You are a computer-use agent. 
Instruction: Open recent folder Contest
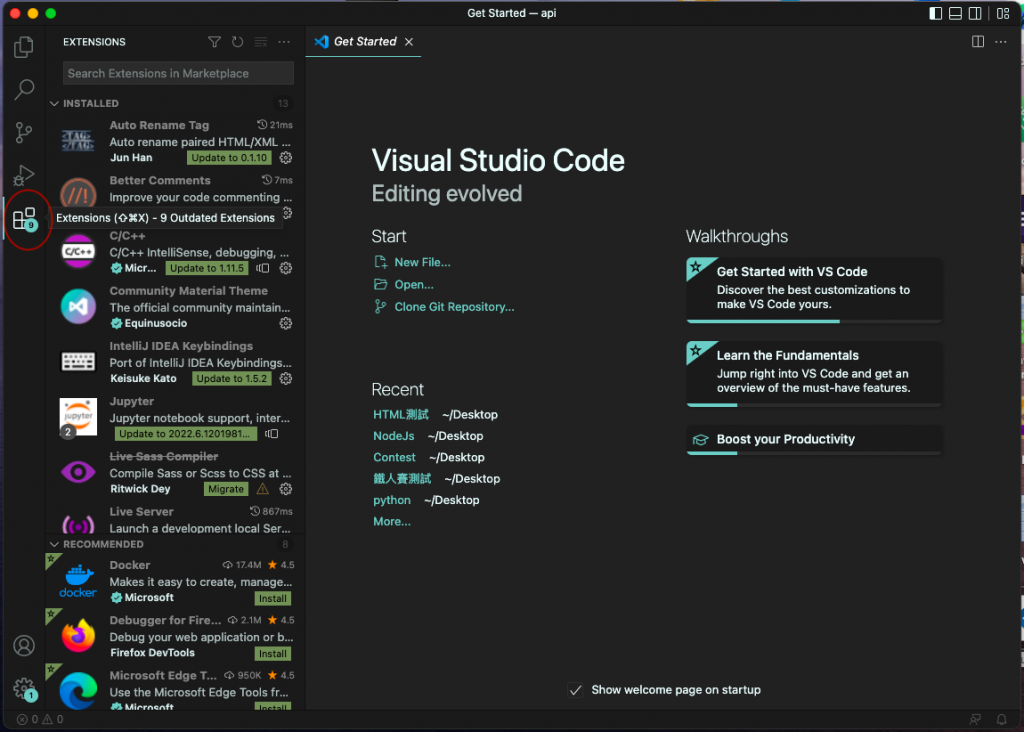(394, 458)
